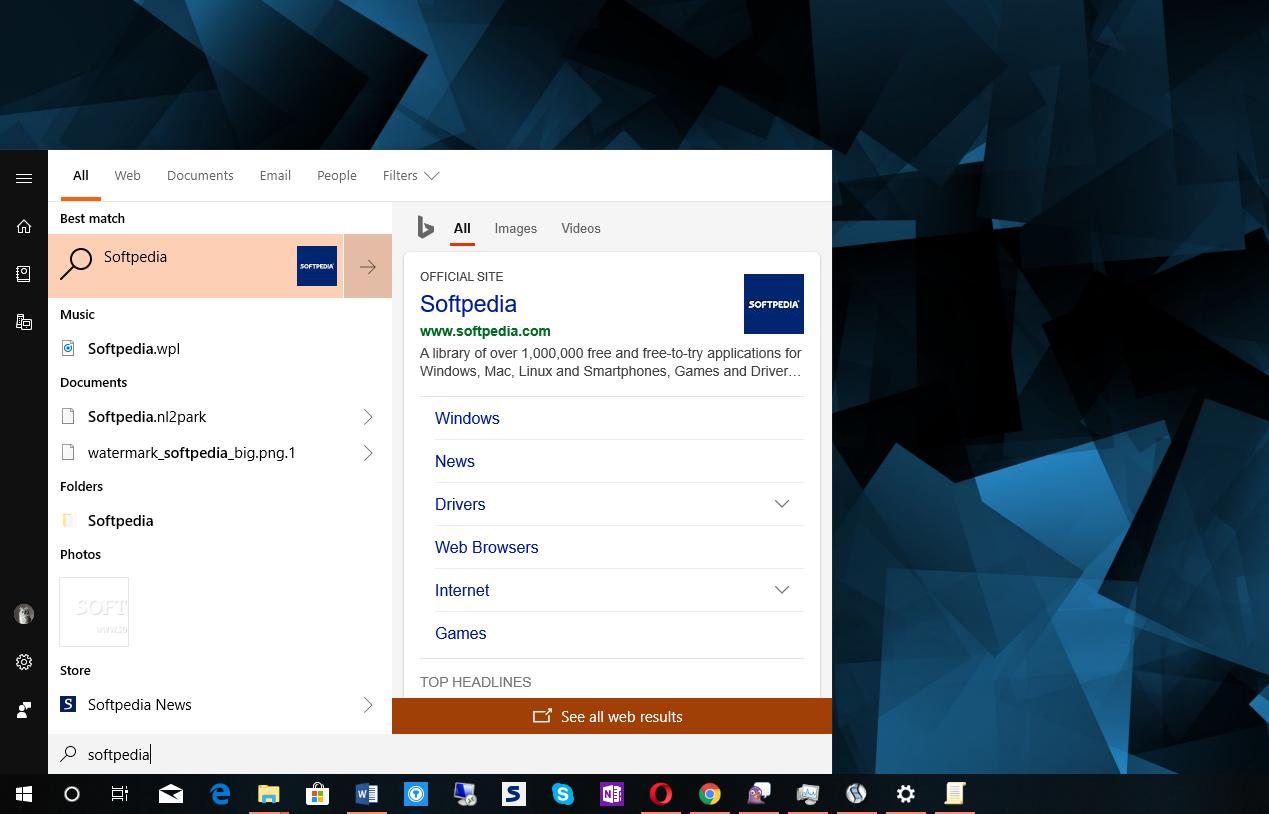
Task: Expand Softpedia News store result arrow
Action: [x=368, y=705]
